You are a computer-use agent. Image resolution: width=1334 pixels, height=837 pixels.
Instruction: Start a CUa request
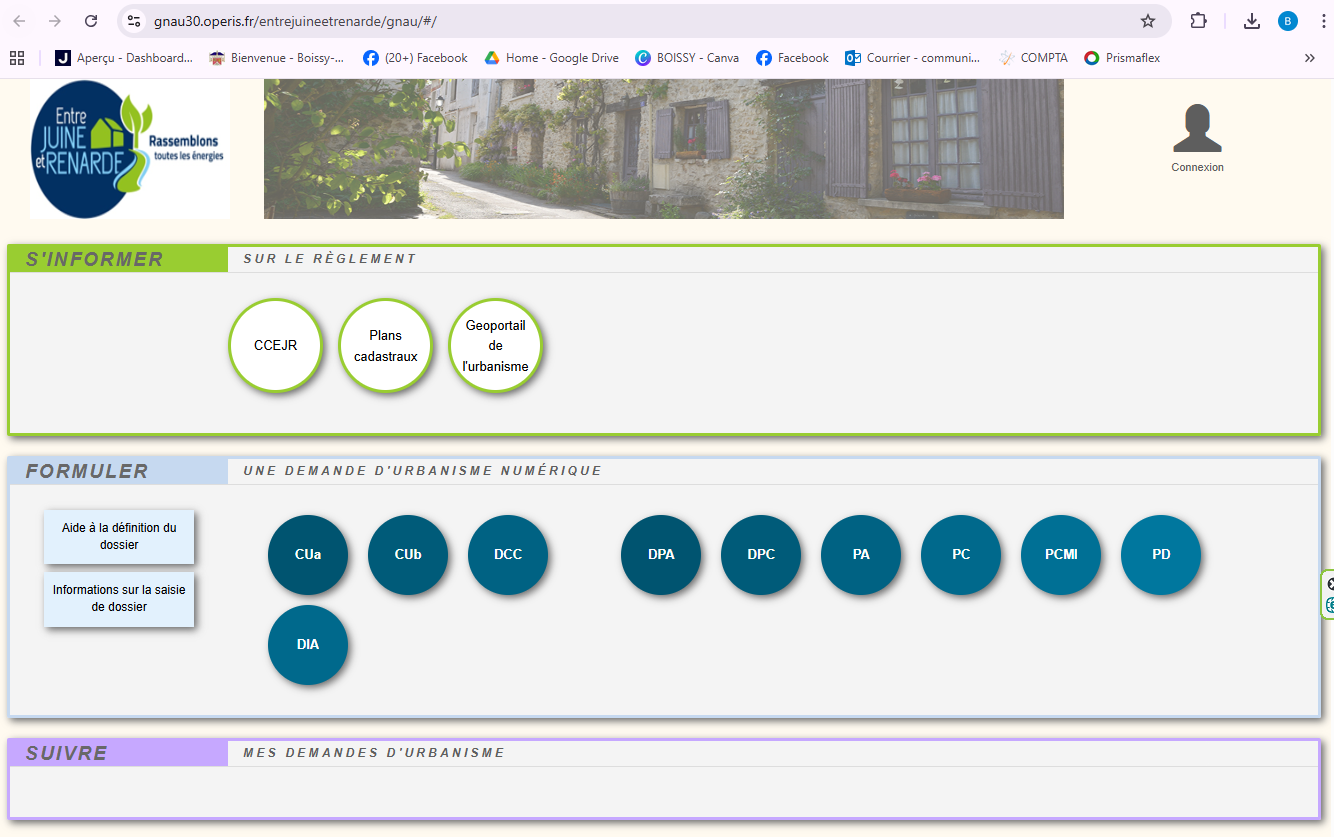(308, 555)
